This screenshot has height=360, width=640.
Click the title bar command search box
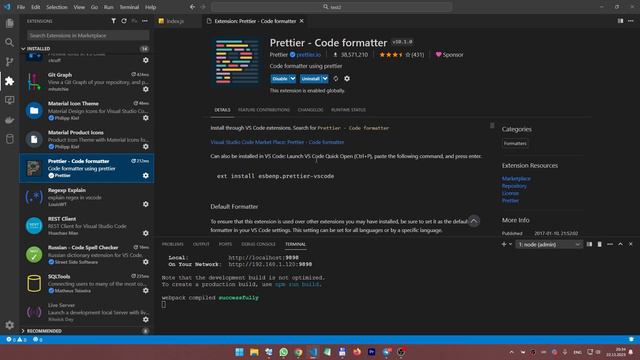[332, 7]
